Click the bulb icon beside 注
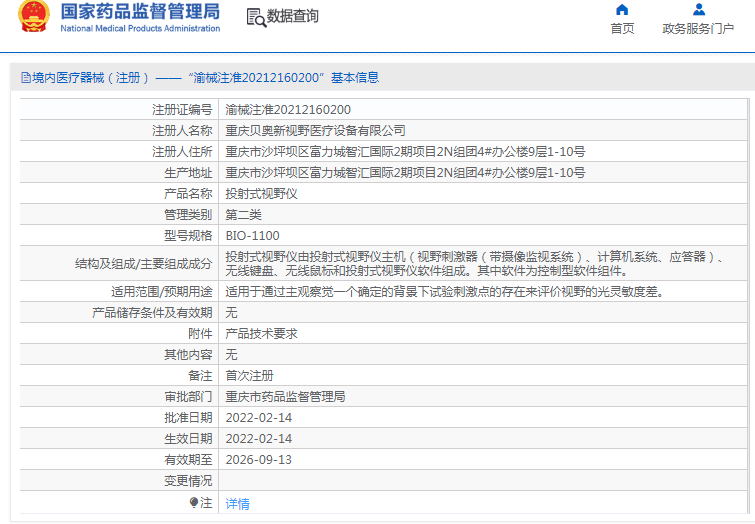Image resolution: width=755 pixels, height=524 pixels. (194, 503)
